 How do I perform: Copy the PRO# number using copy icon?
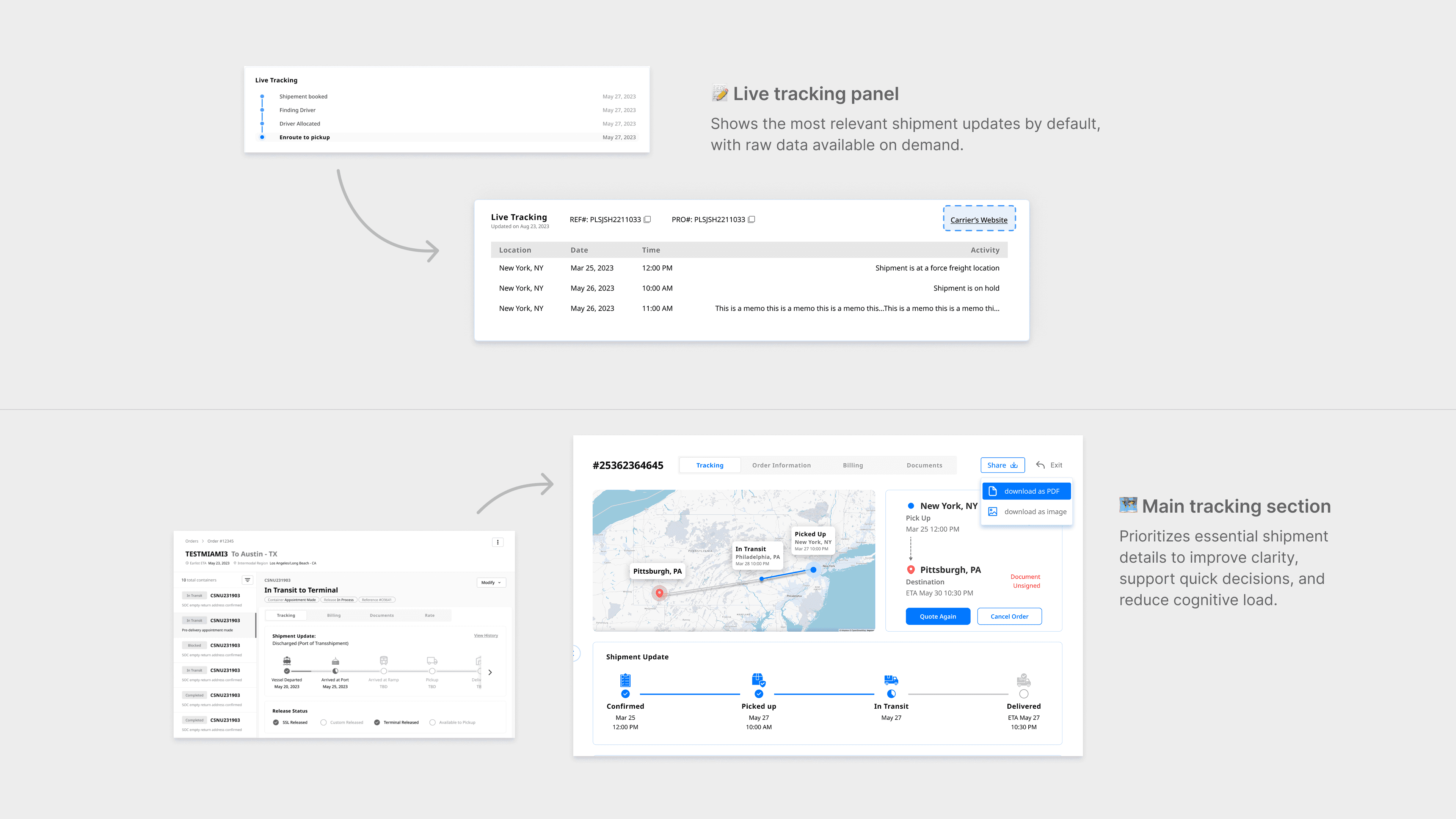click(x=751, y=219)
